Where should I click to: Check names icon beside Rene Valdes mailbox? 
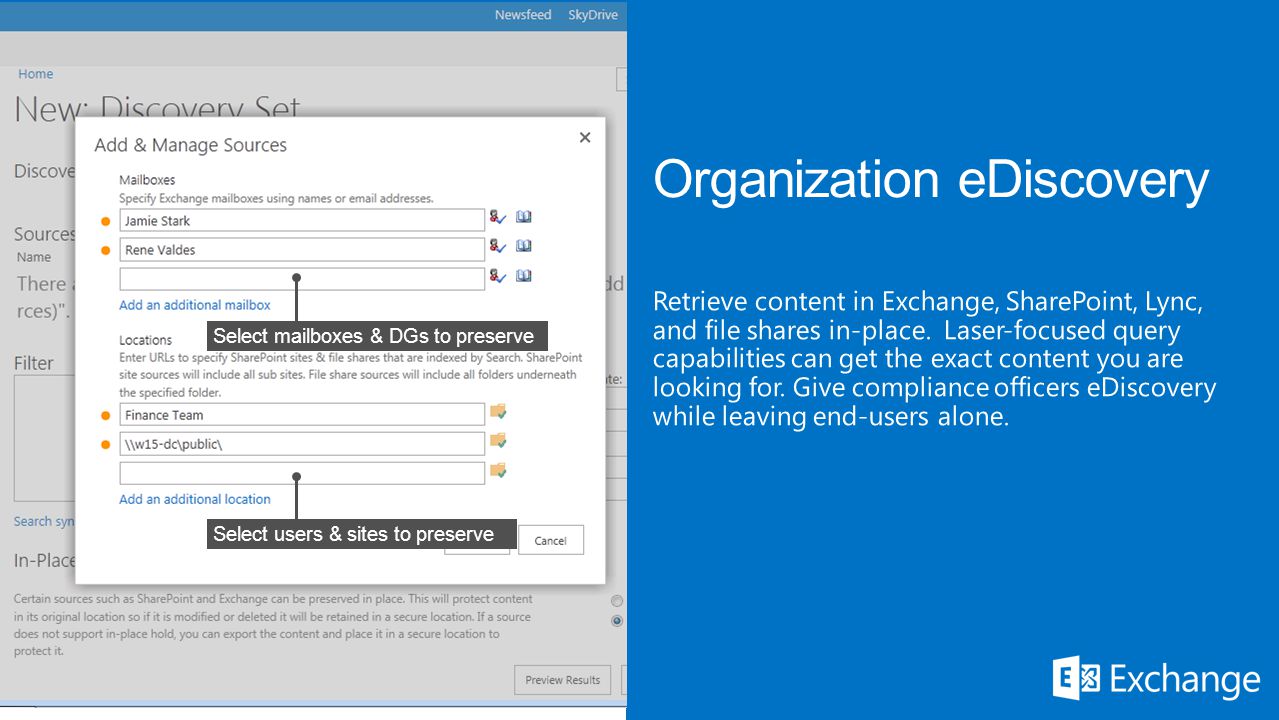coord(497,246)
